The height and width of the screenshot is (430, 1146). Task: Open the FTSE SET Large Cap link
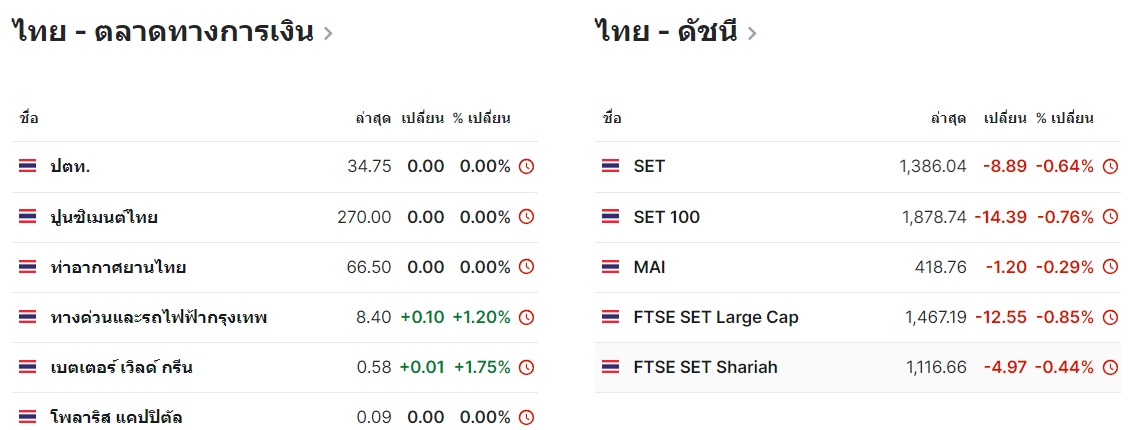[x=716, y=317]
